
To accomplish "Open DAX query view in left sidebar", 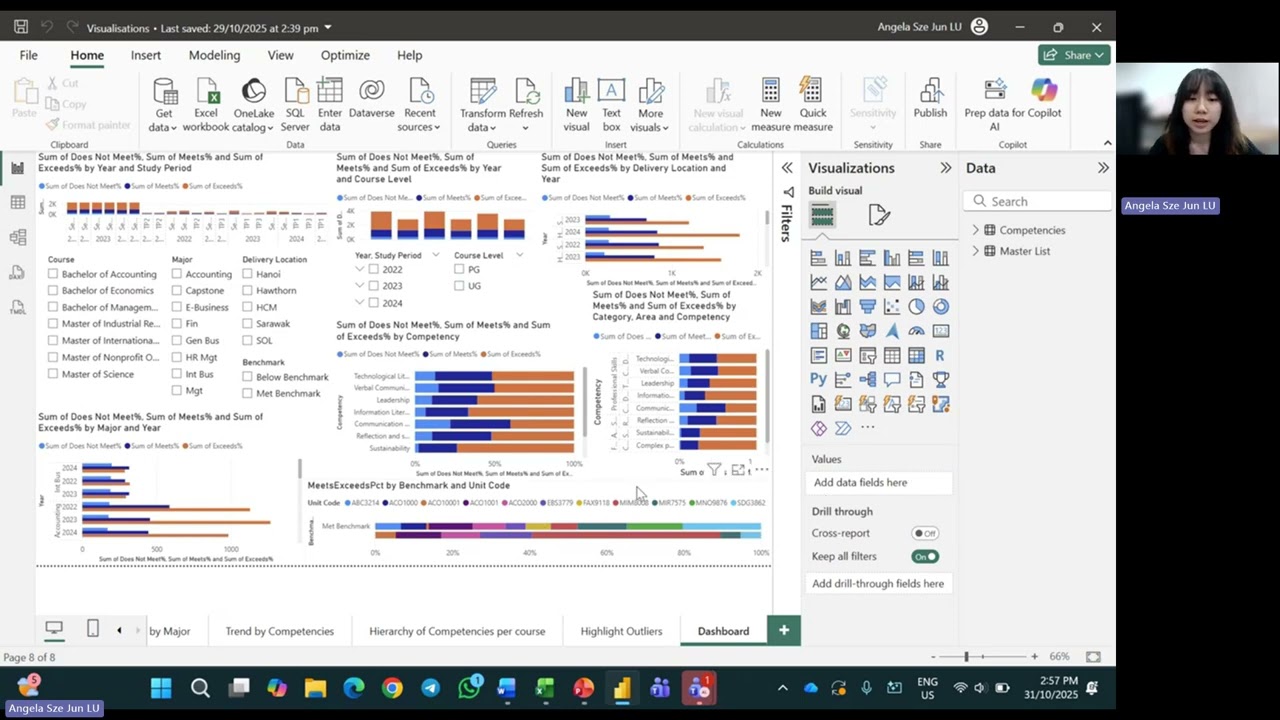I will pos(17,273).
